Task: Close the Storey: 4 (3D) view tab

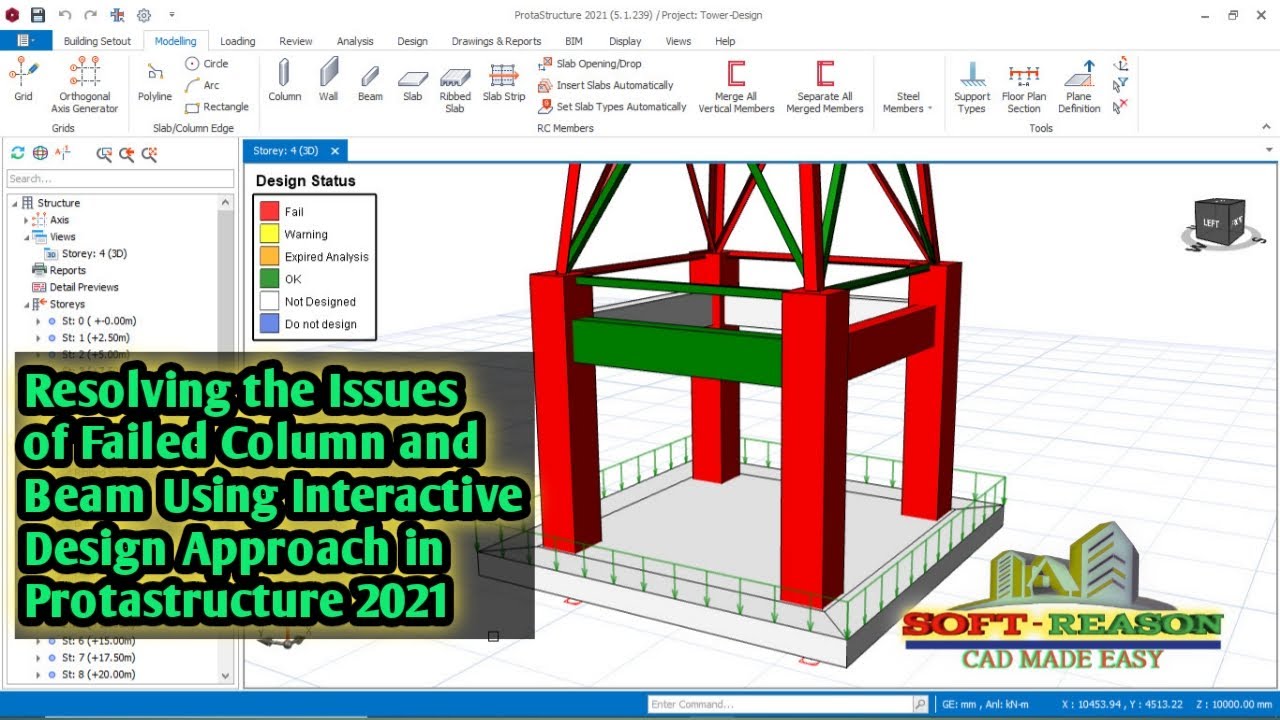Action: pyautogui.click(x=335, y=151)
